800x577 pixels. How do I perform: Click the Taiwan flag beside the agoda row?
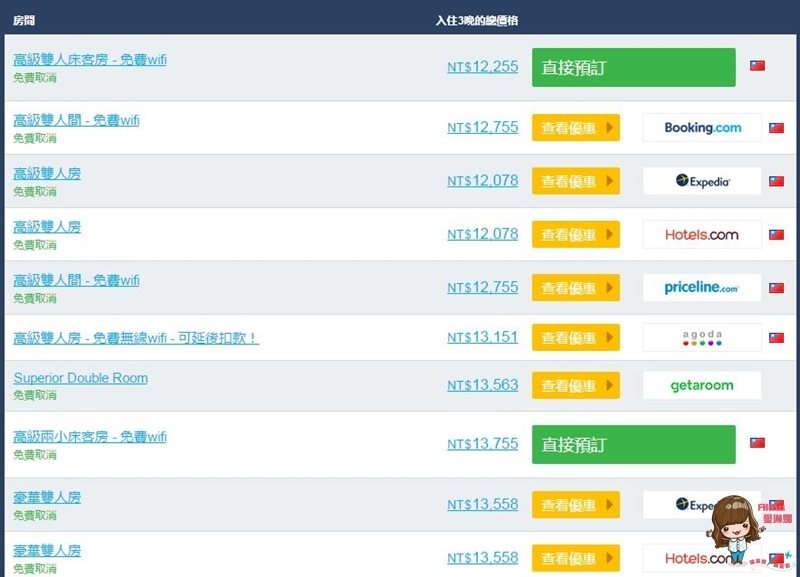[x=777, y=338]
